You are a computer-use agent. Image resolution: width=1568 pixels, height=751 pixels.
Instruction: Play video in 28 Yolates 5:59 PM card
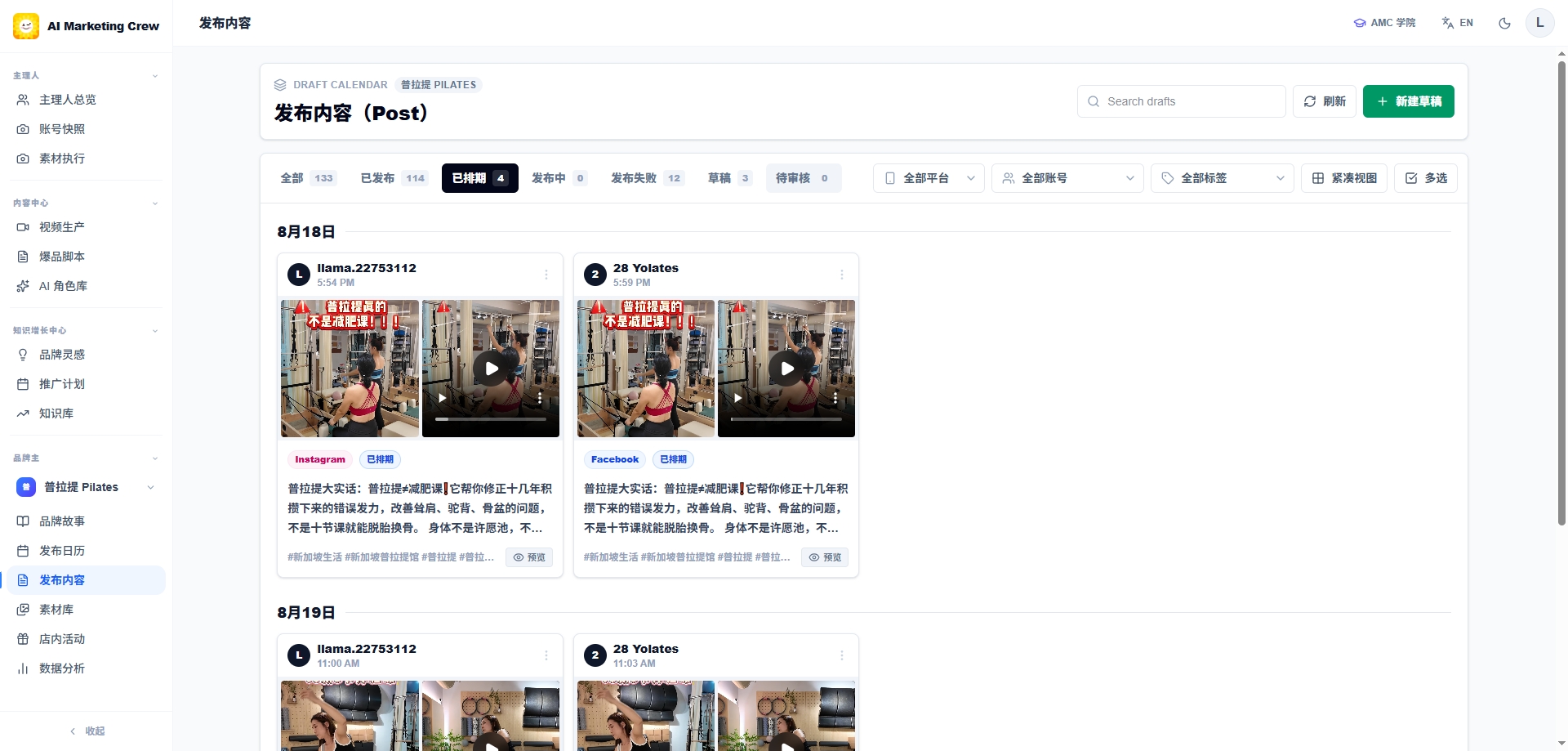coord(786,369)
